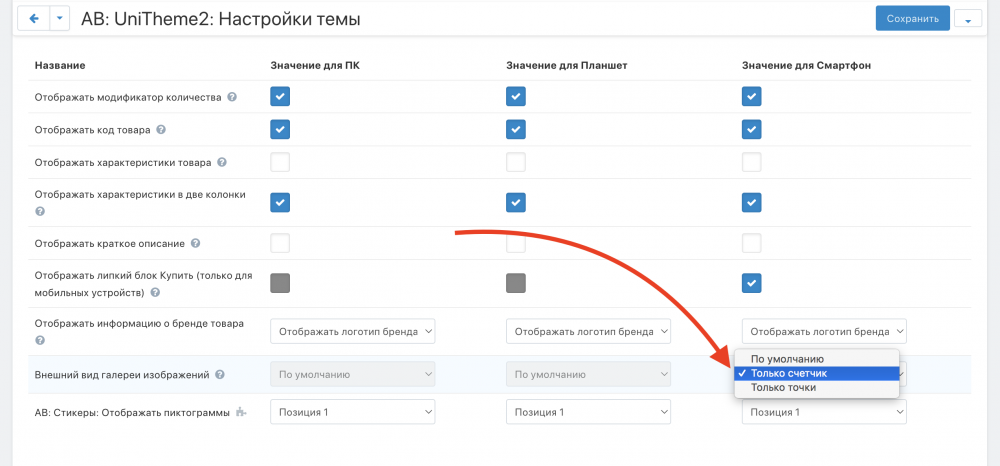The width and height of the screenshot is (1000, 466).
Task: Show help for Отображать характеристики товара
Action: pyautogui.click(x=222, y=162)
